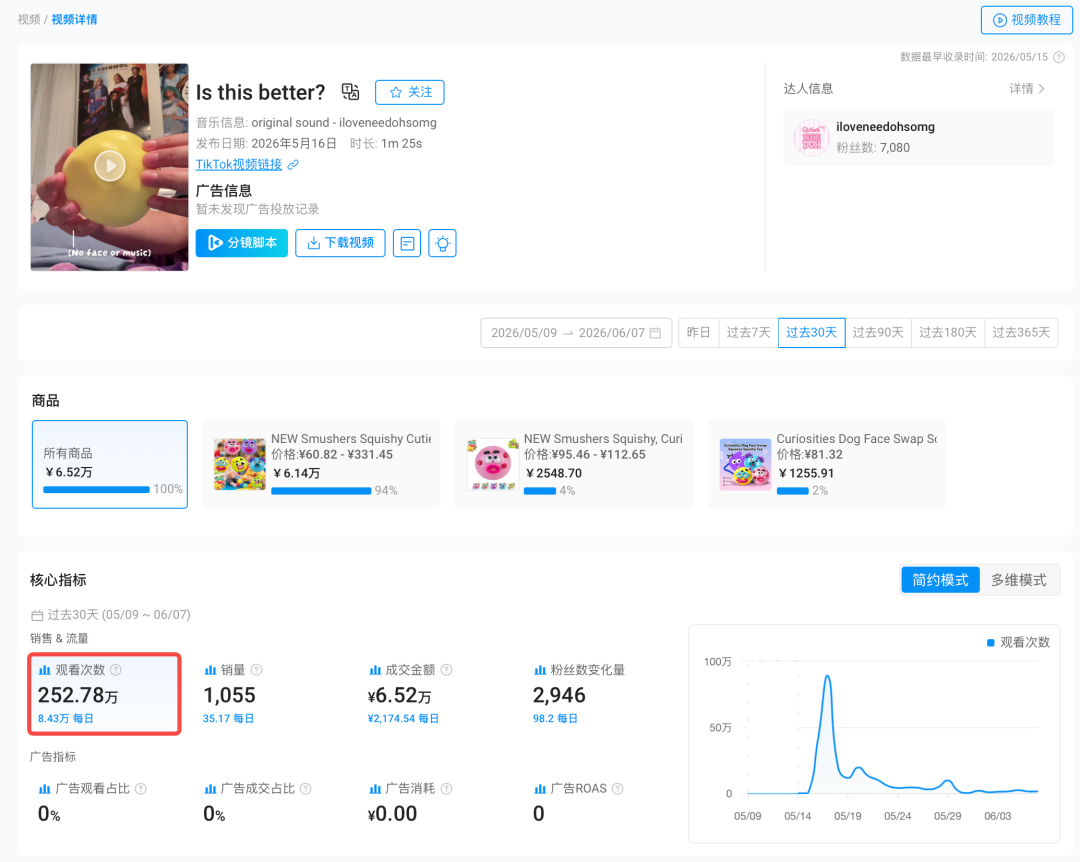Select the 观看次数 metric card
Viewport: 1080px width, 862px height.
click(x=105, y=694)
